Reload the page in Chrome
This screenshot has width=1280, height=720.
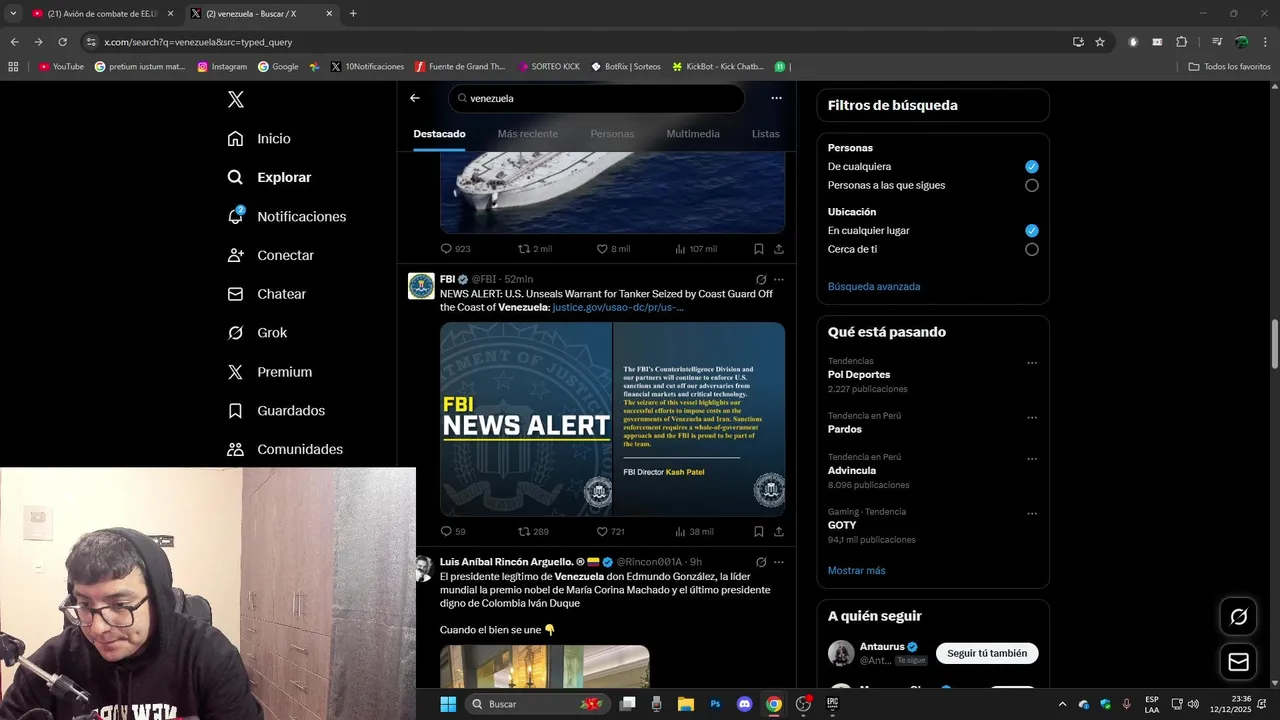click(x=62, y=42)
